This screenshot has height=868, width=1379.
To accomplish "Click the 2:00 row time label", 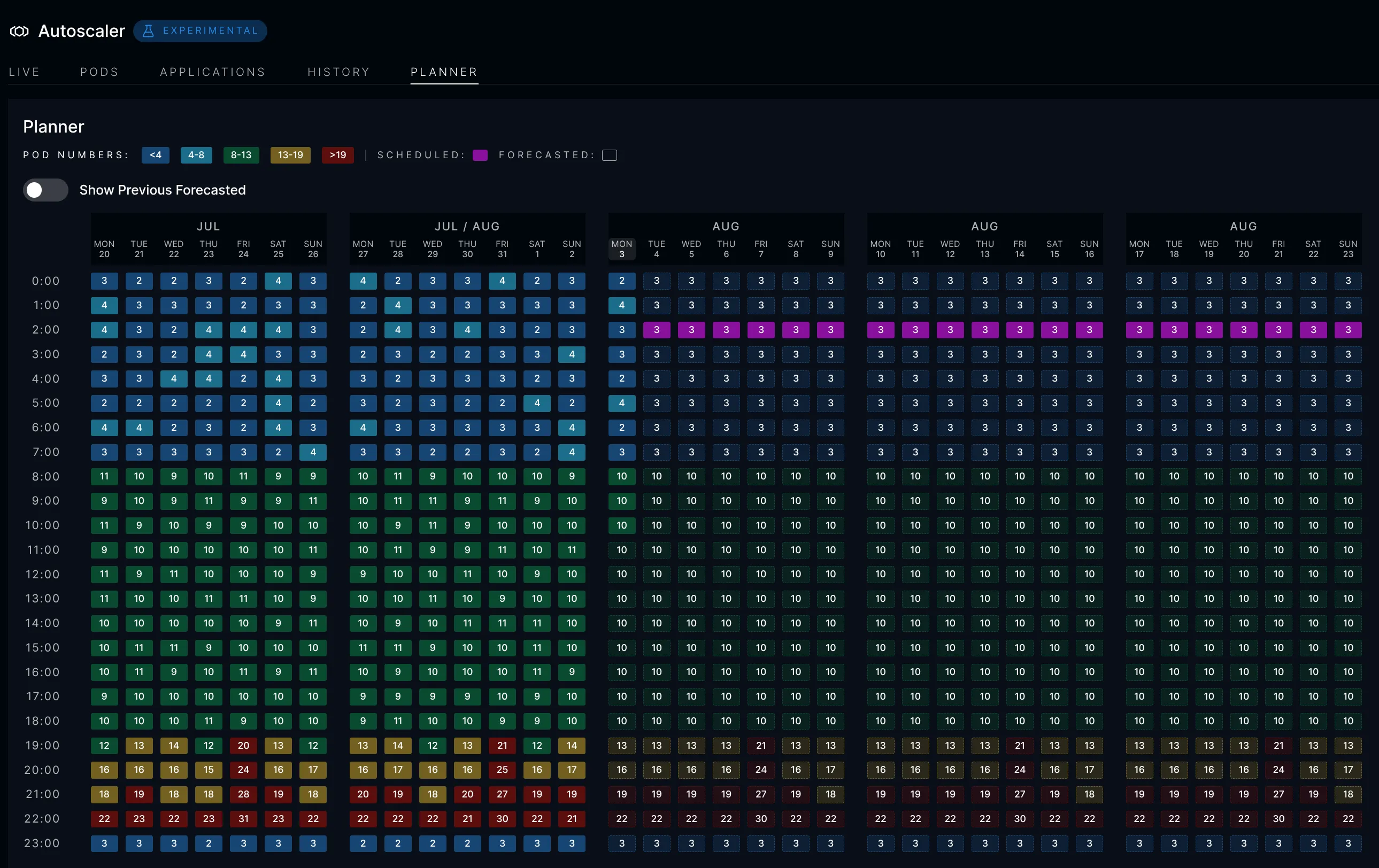I will coord(46,330).
